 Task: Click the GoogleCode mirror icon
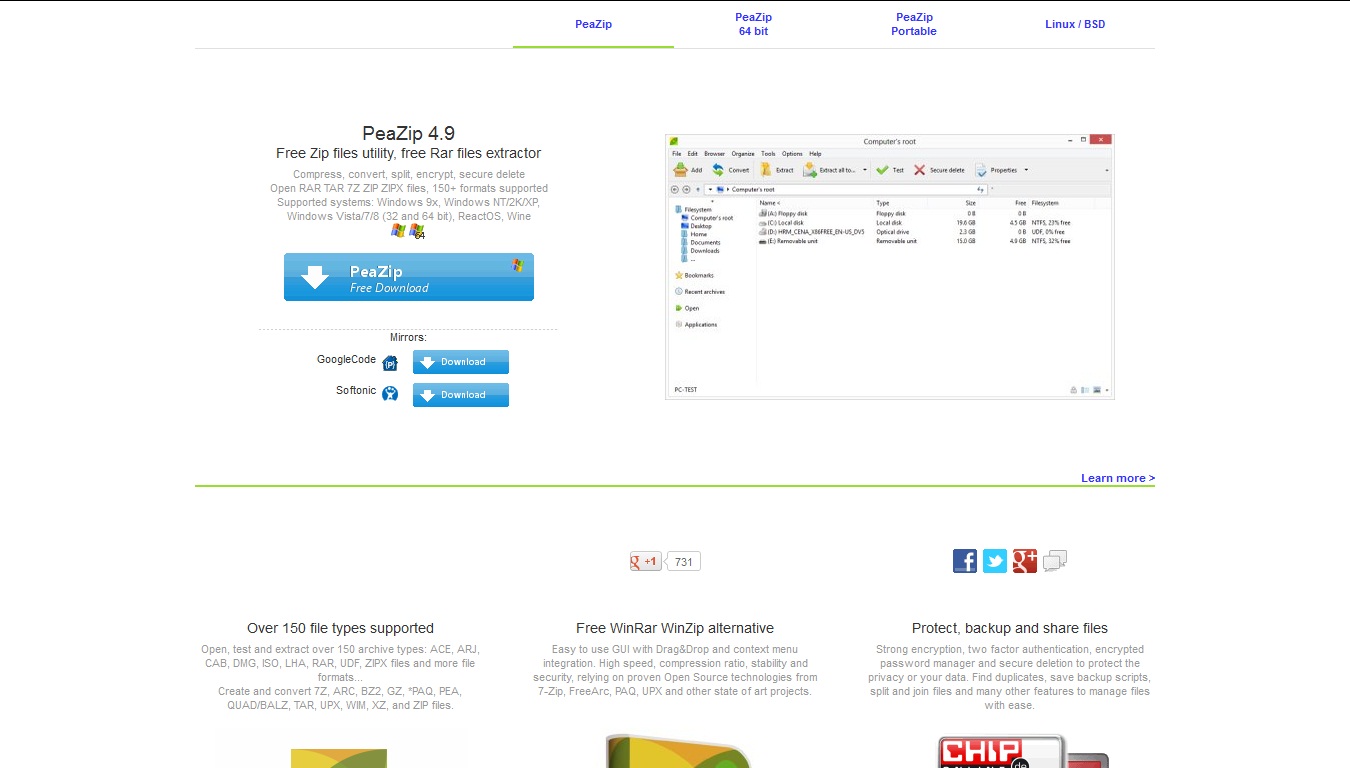[x=390, y=363]
